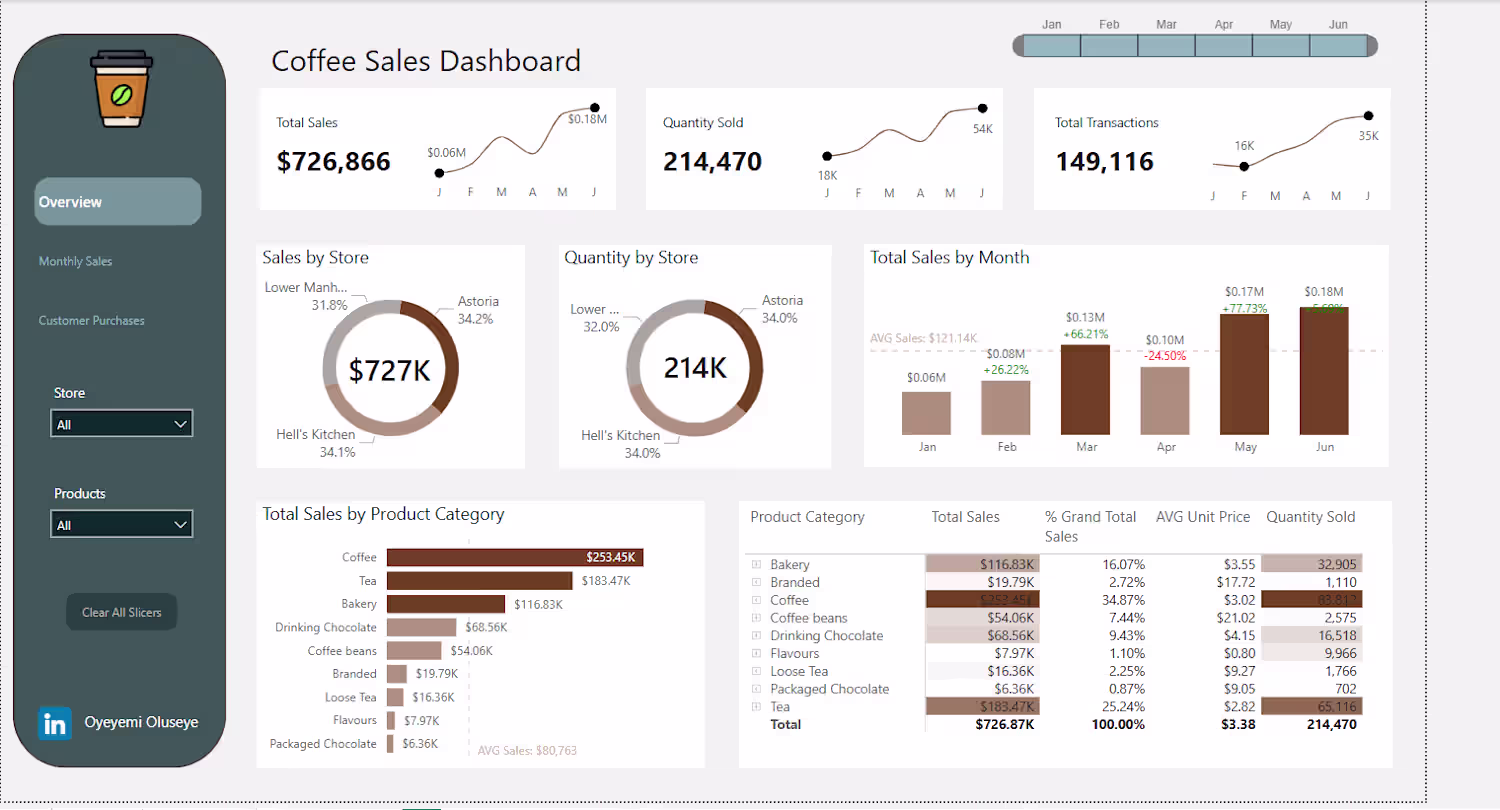The height and width of the screenshot is (810, 1500).
Task: Select the Jun segment in month slicer
Action: 1337,46
